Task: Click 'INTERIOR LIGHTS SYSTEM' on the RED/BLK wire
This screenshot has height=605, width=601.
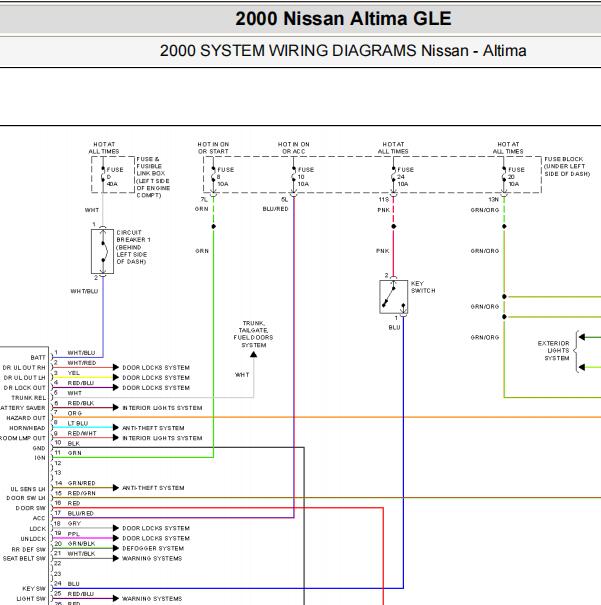Action: 162,408
